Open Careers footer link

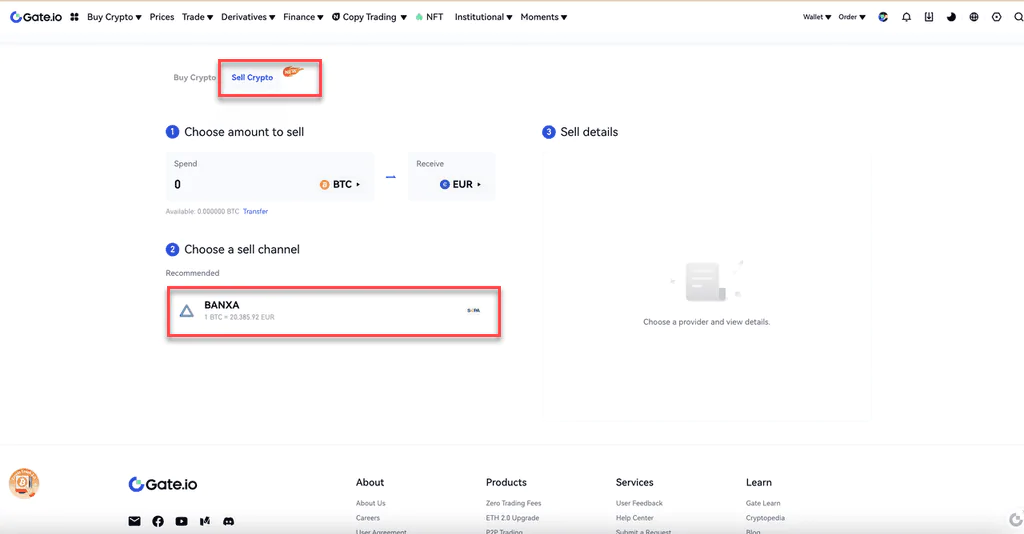click(368, 518)
